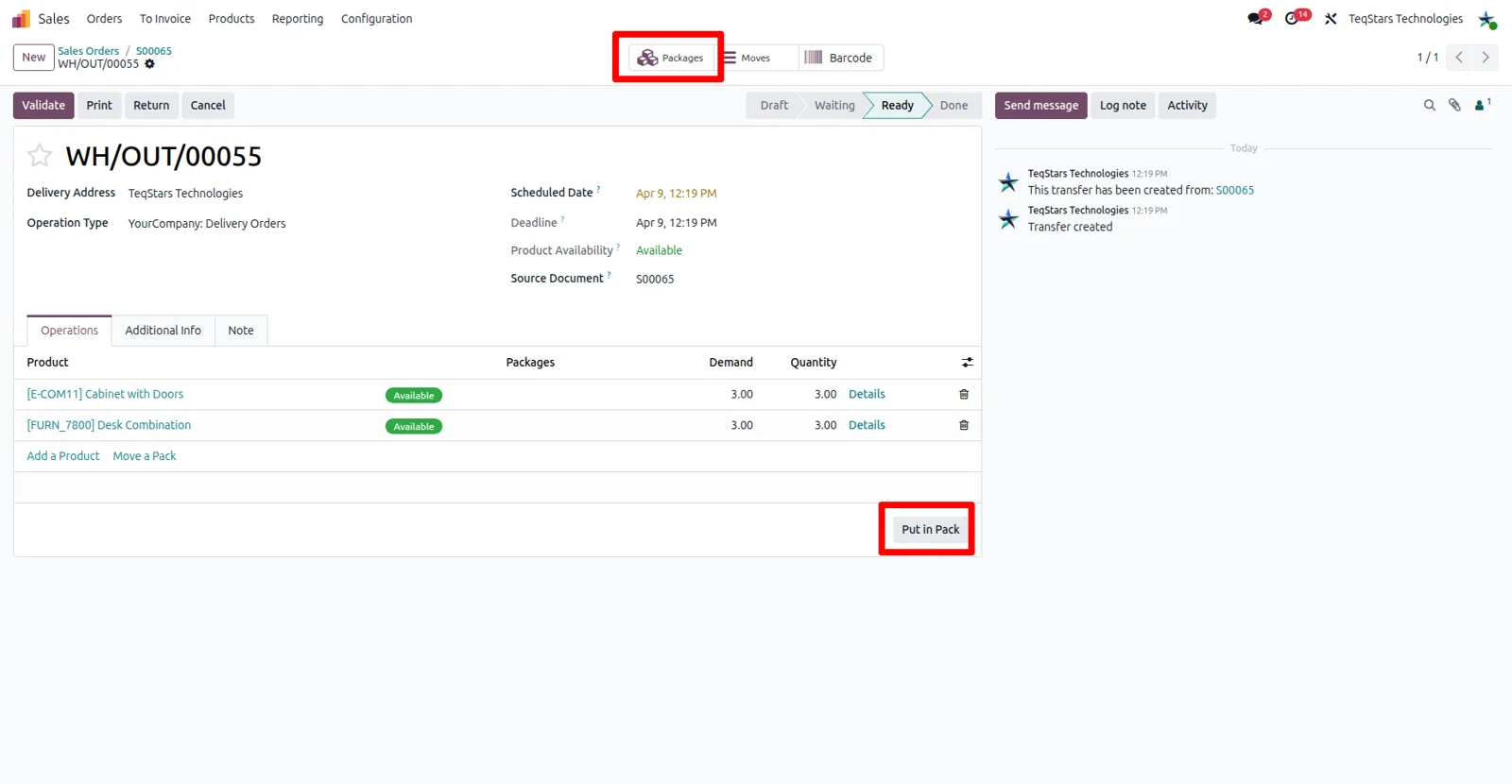The image size is (1512, 784).
Task: Search chatter messages
Action: point(1430,106)
